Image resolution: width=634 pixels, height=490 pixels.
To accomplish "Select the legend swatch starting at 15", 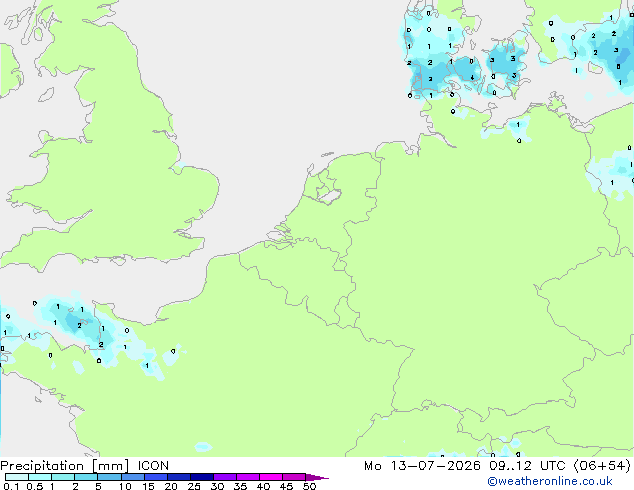I will [156, 477].
